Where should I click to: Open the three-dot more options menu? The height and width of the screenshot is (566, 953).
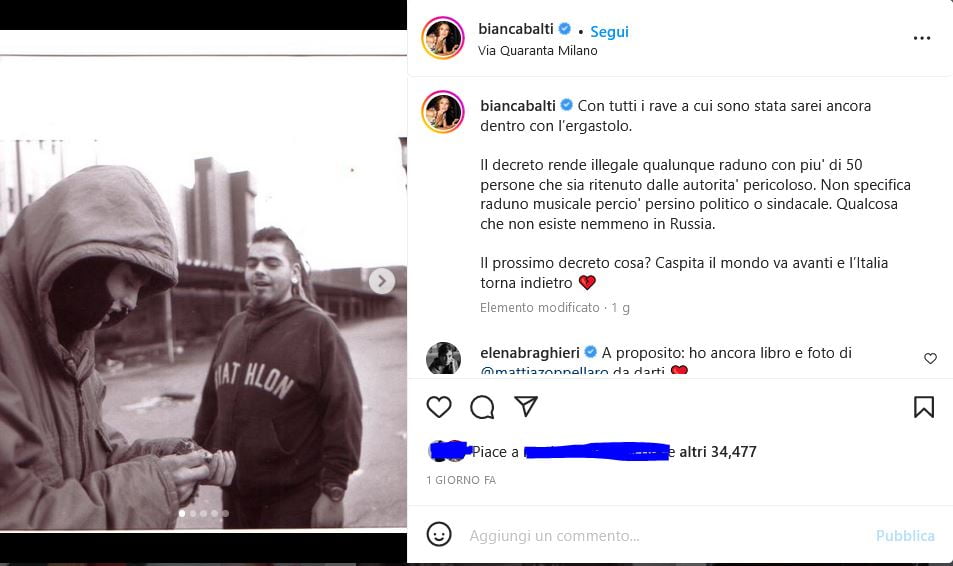(922, 38)
